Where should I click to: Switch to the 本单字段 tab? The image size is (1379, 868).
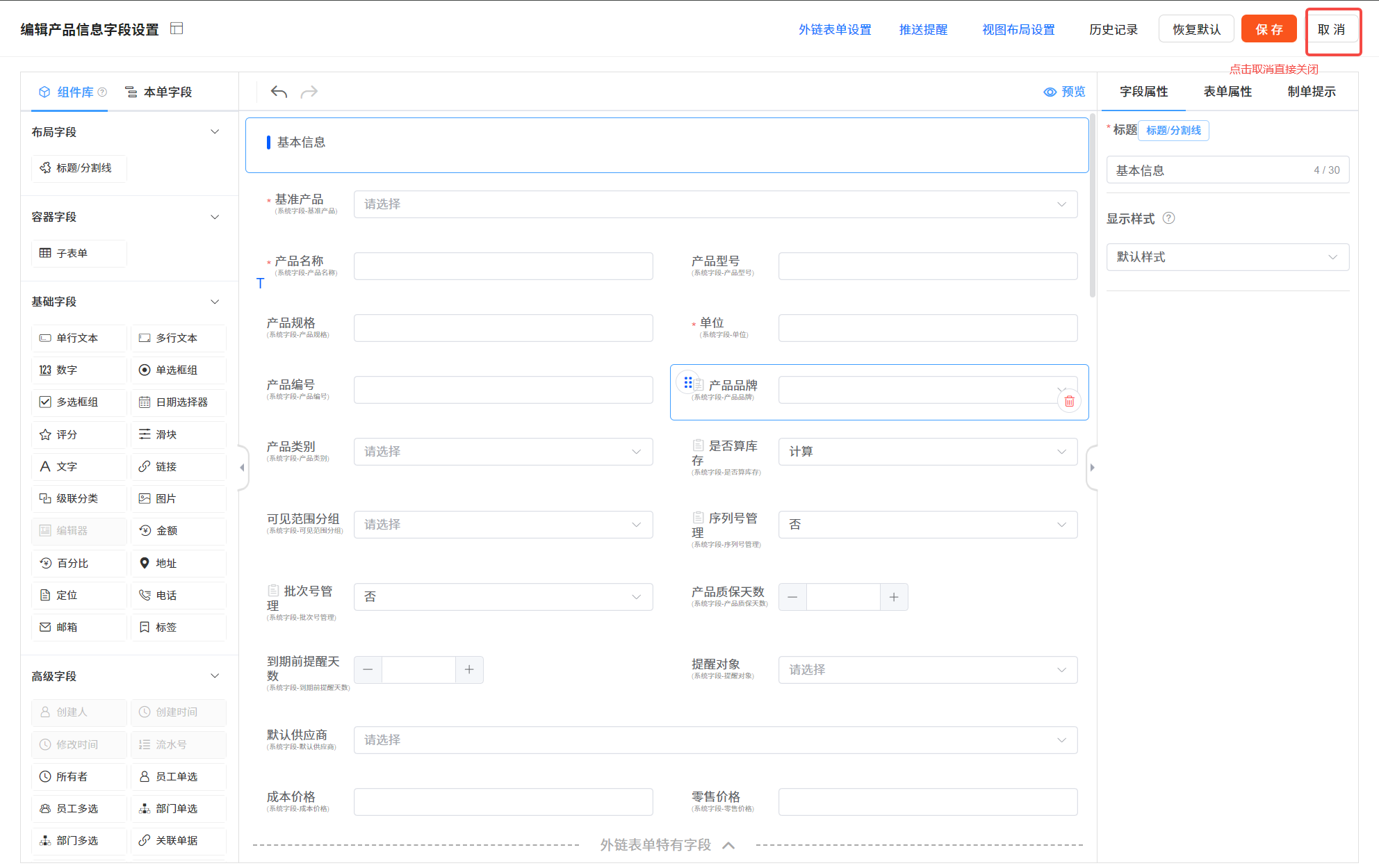[x=158, y=92]
